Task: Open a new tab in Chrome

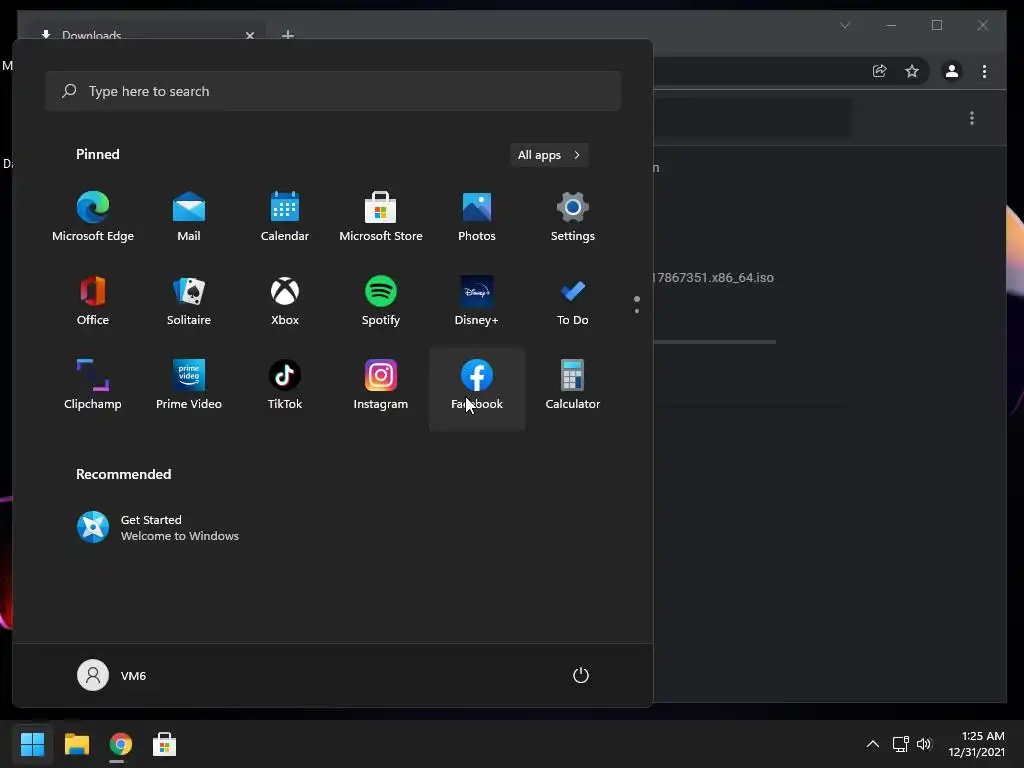Action: (x=287, y=35)
